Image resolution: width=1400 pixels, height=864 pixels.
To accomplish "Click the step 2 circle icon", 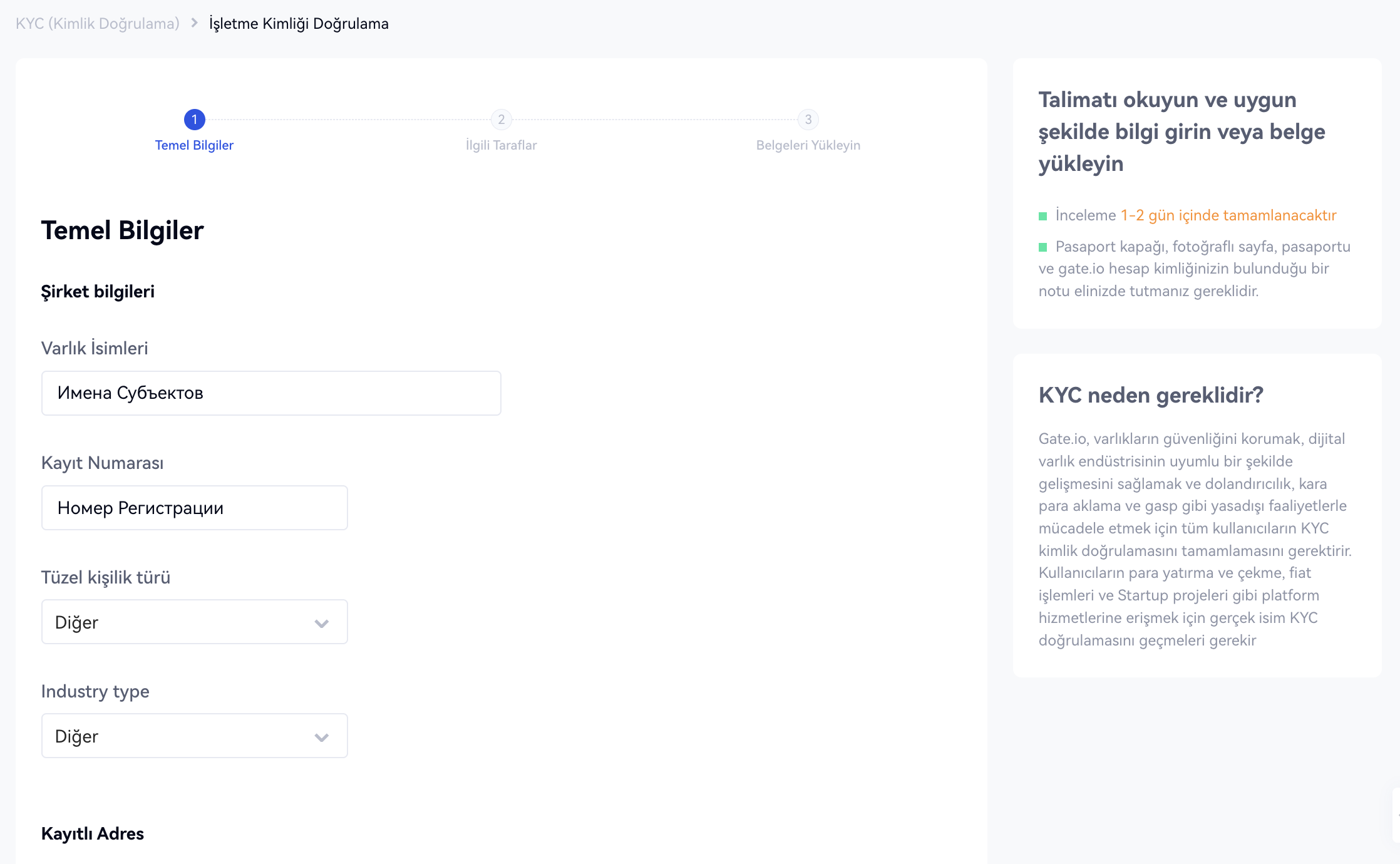I will [501, 119].
